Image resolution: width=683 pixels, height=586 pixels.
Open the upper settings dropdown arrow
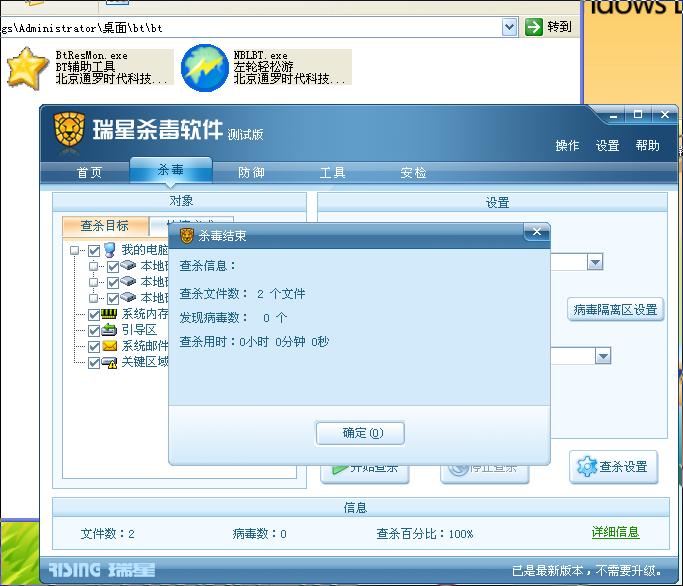tap(595, 262)
